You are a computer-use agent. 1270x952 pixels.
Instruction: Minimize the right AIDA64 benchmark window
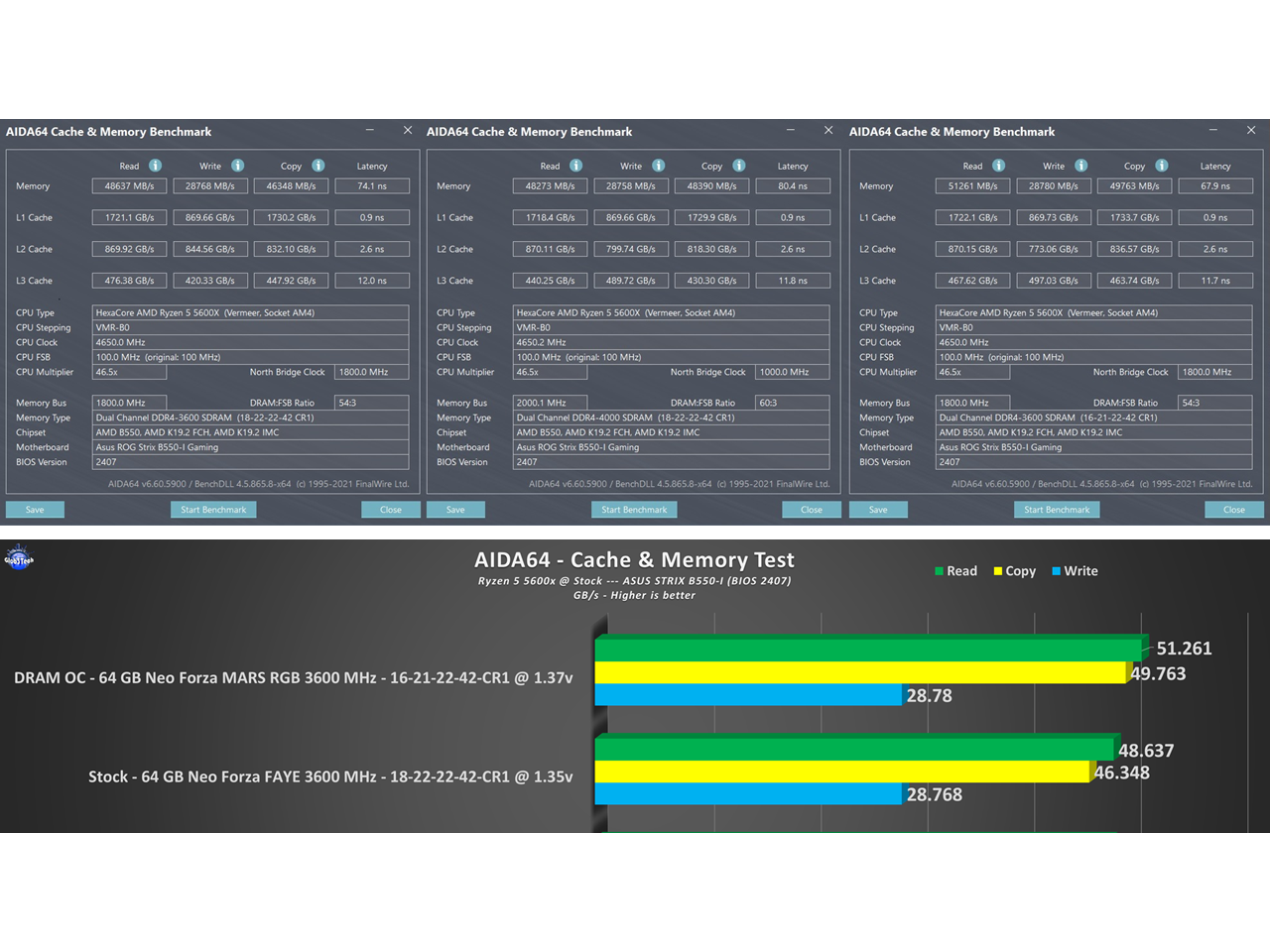click(1213, 130)
